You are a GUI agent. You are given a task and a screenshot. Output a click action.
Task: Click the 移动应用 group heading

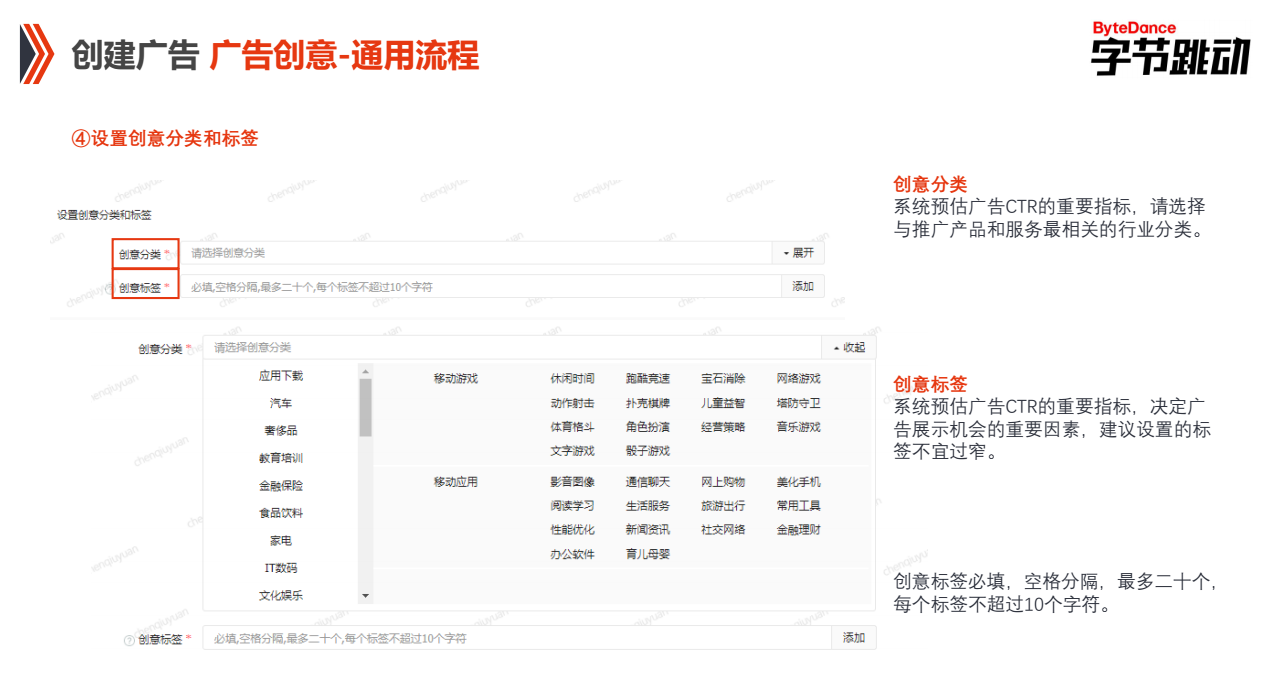pyautogui.click(x=456, y=482)
